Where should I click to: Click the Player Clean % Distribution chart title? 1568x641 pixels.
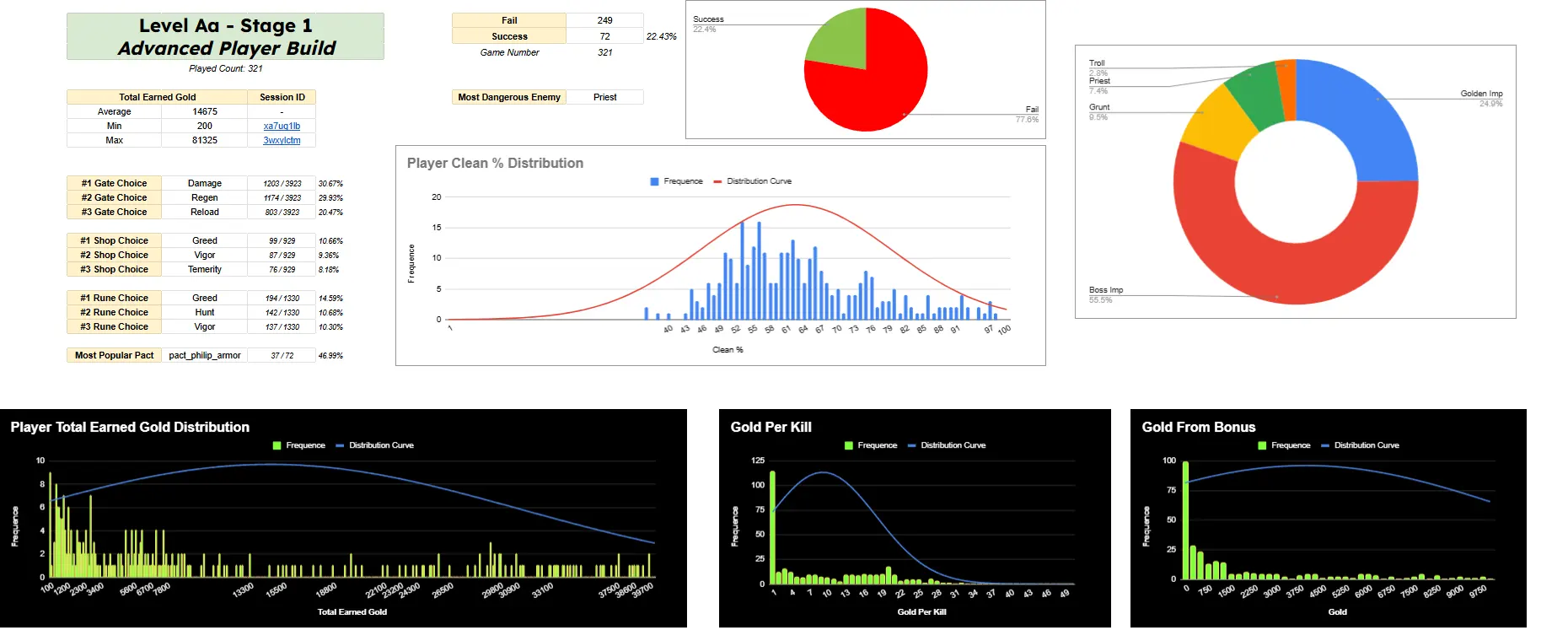point(495,163)
